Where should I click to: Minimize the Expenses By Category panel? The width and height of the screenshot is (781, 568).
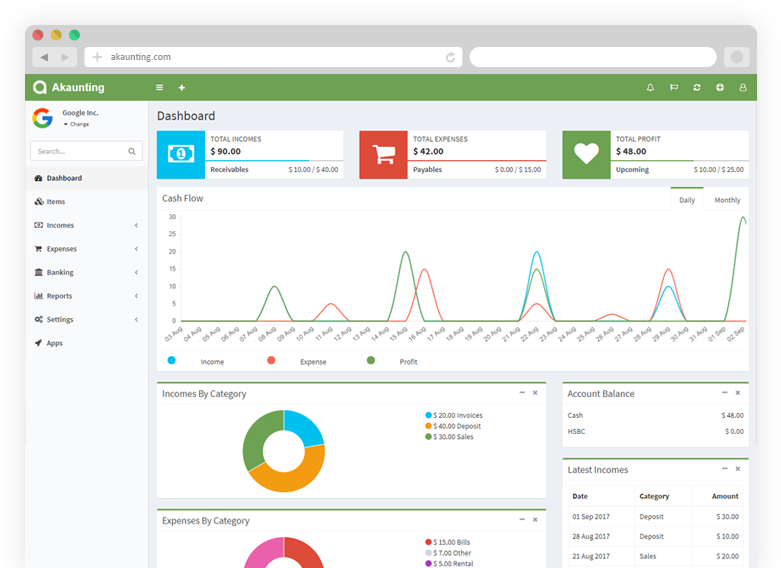pos(522,519)
